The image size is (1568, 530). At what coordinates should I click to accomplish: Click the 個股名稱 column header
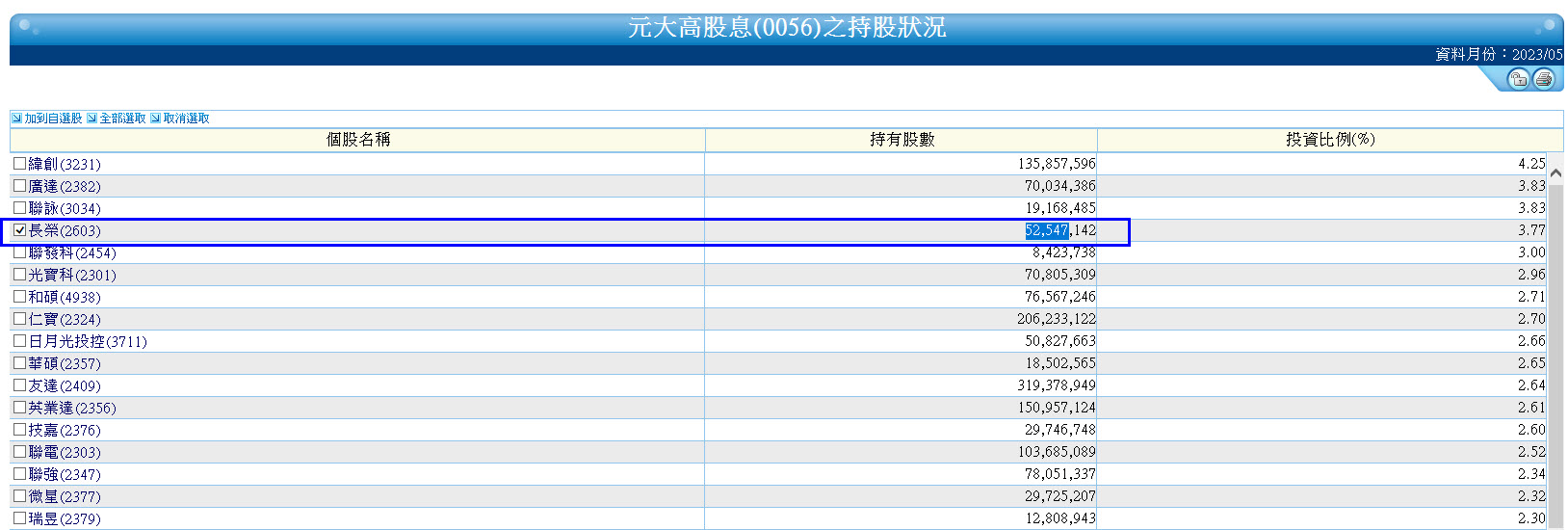tap(357, 140)
